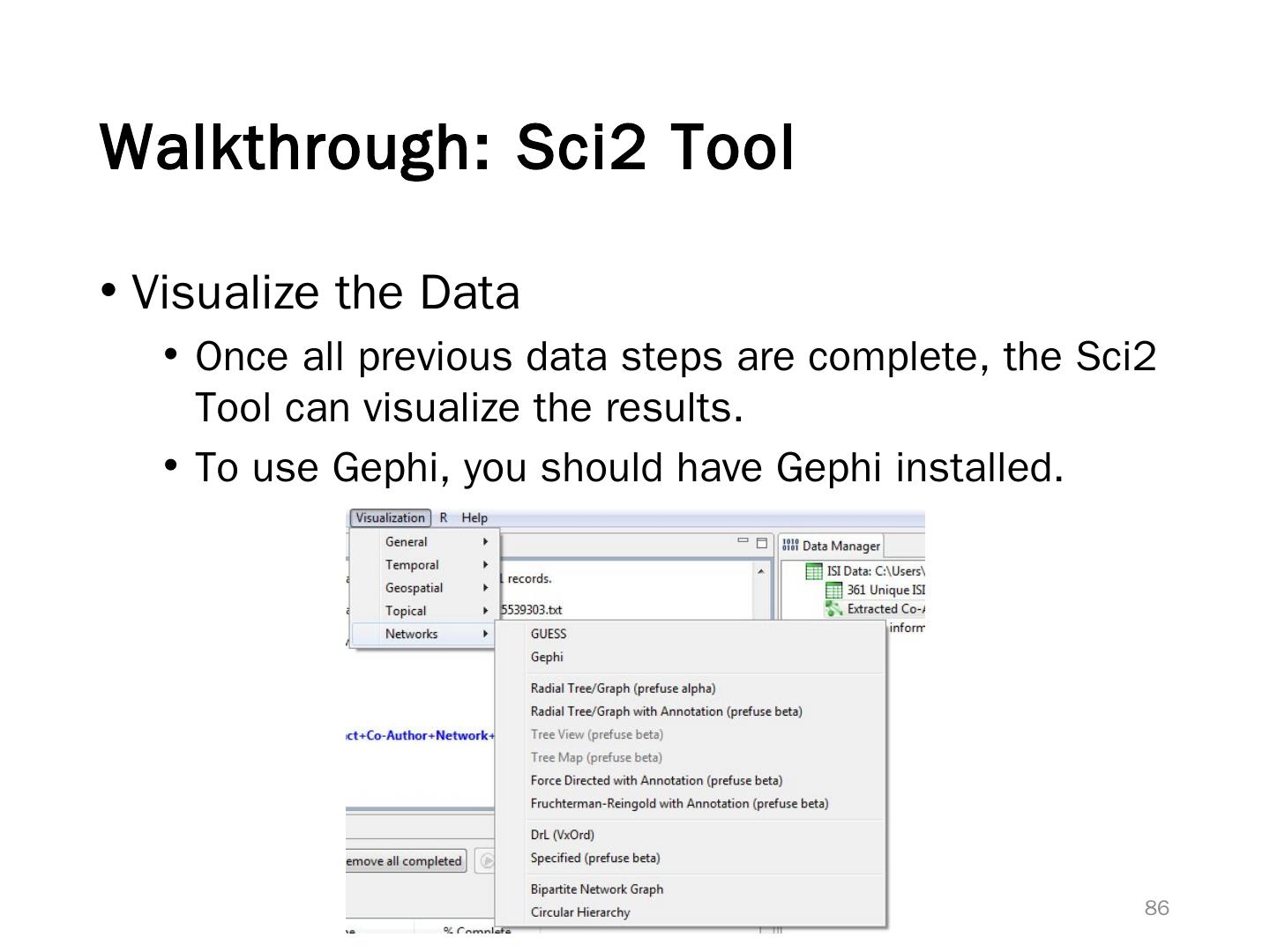The width and height of the screenshot is (1270, 952).
Task: Click the console scrollbar up arrow
Action: pos(761,571)
